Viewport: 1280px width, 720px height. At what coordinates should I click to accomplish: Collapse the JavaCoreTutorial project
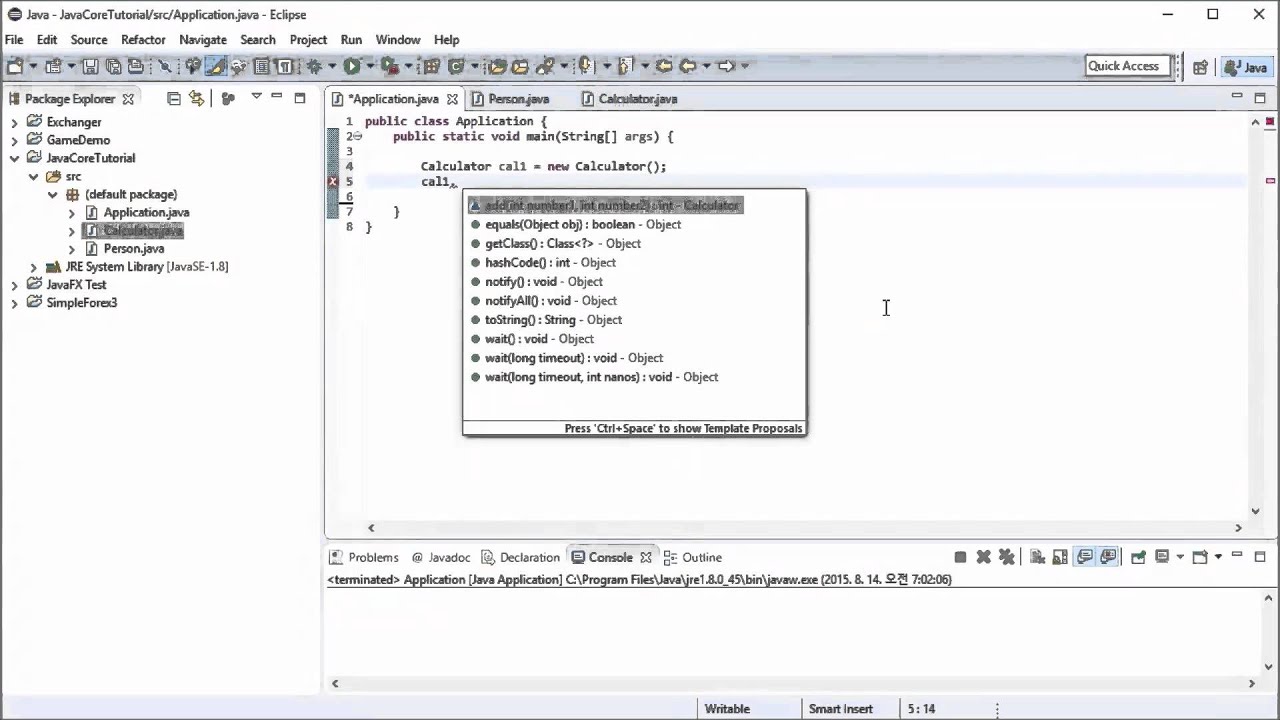(x=14, y=158)
